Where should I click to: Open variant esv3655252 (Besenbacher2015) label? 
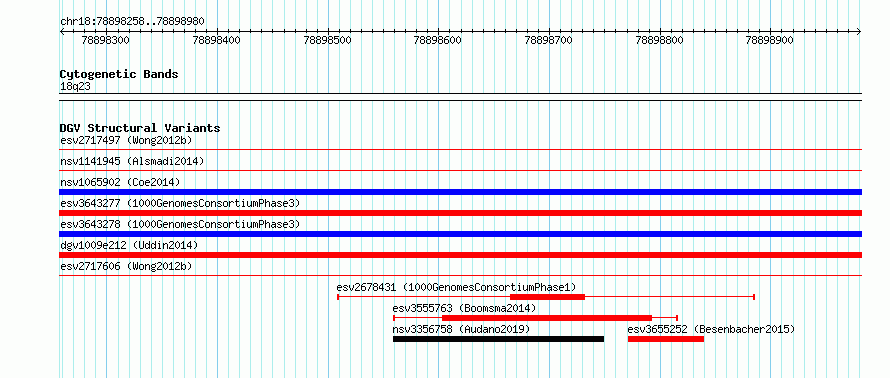click(x=711, y=329)
